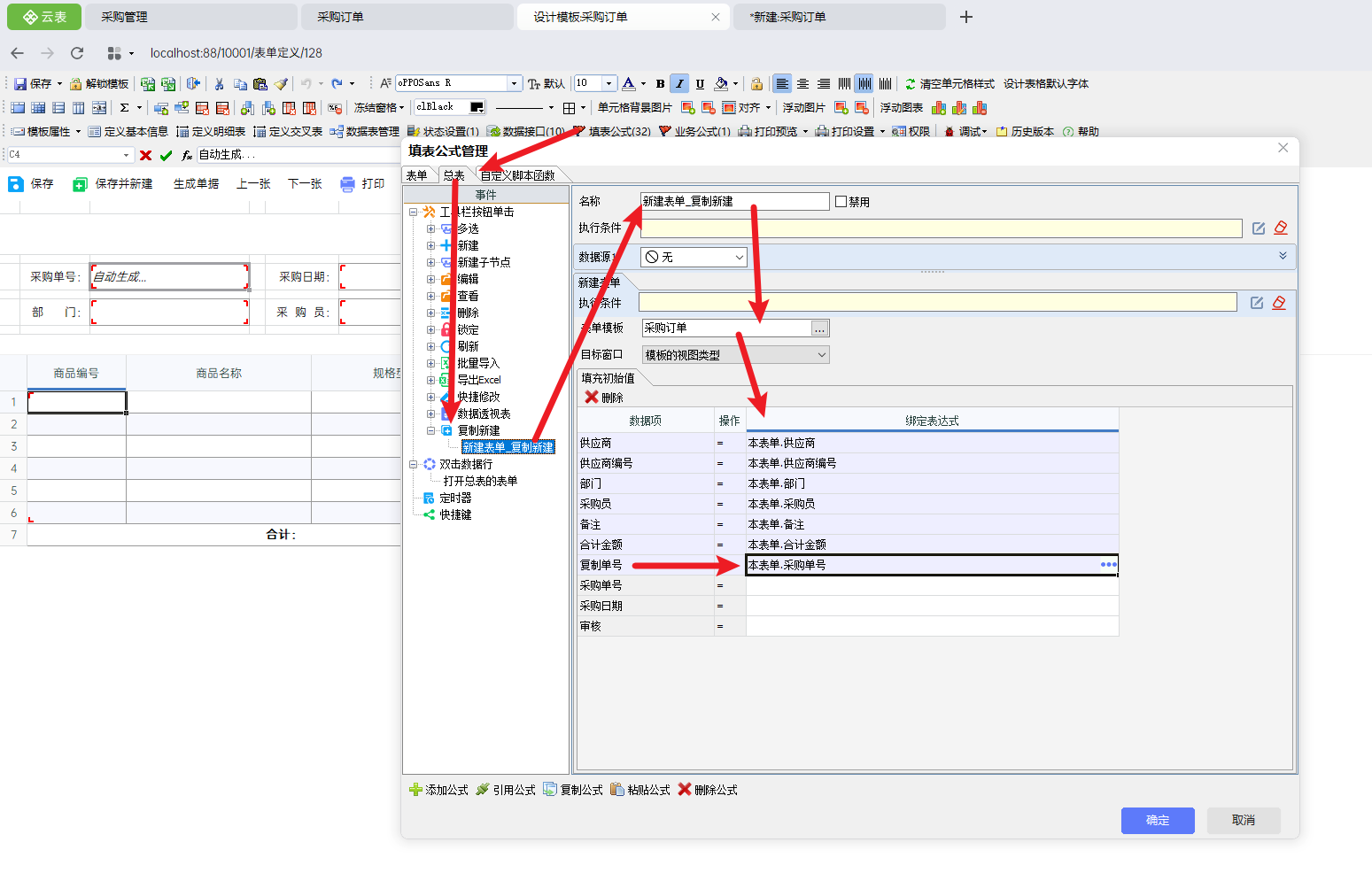The height and width of the screenshot is (881, 1372).
Task: Click the cut scissors icon in toolbar
Action: pos(219,84)
